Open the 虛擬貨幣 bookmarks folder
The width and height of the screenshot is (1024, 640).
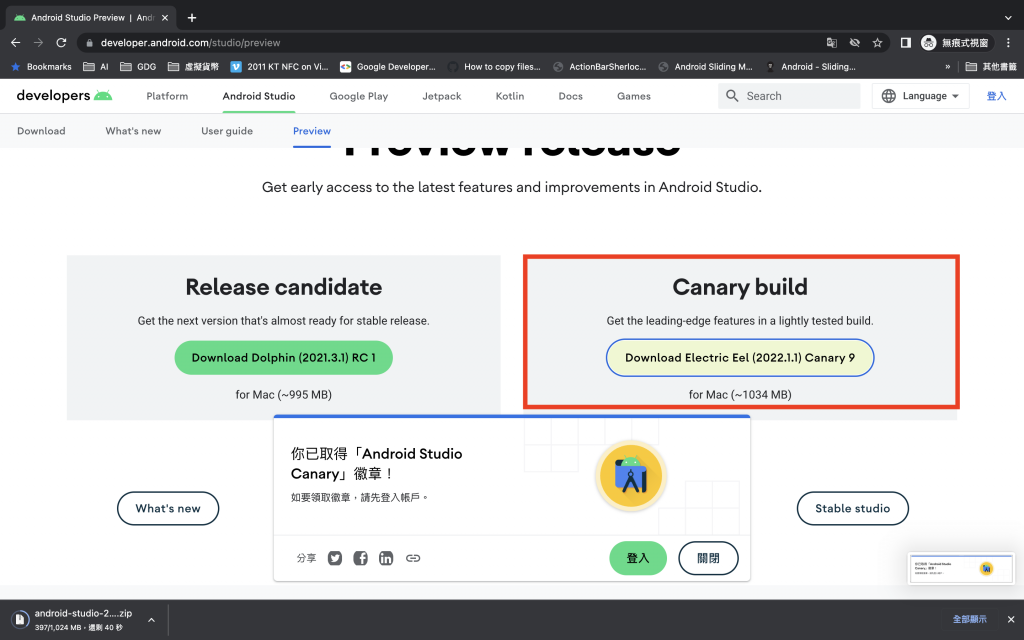point(193,67)
